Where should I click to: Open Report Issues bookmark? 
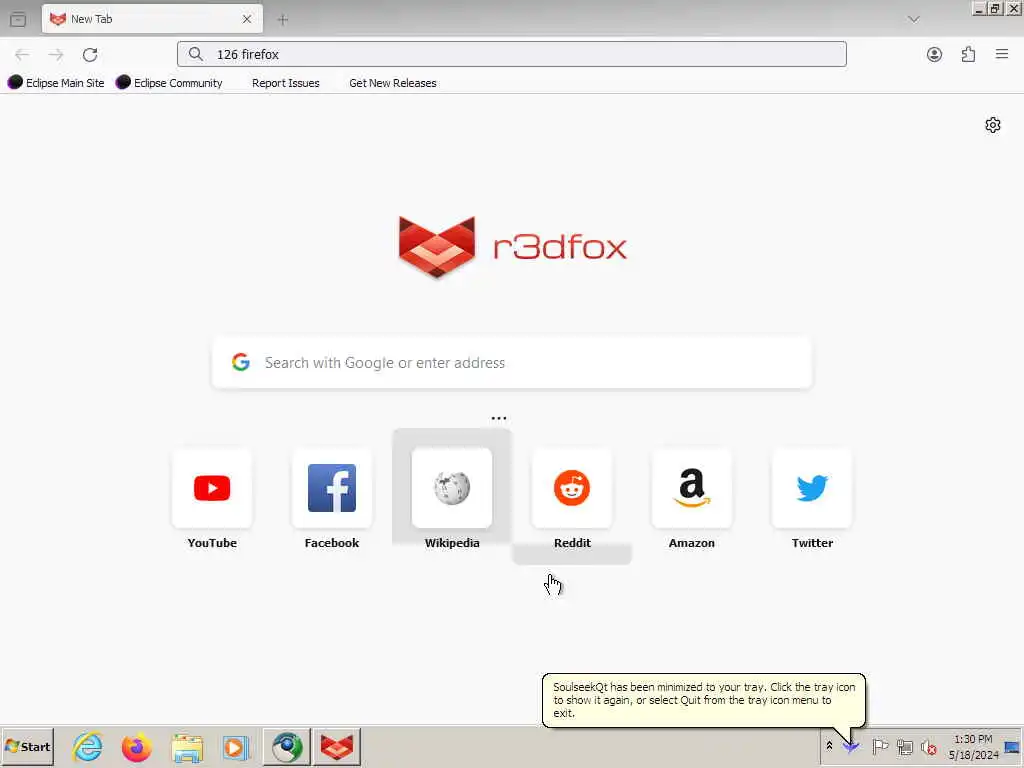[x=285, y=83]
